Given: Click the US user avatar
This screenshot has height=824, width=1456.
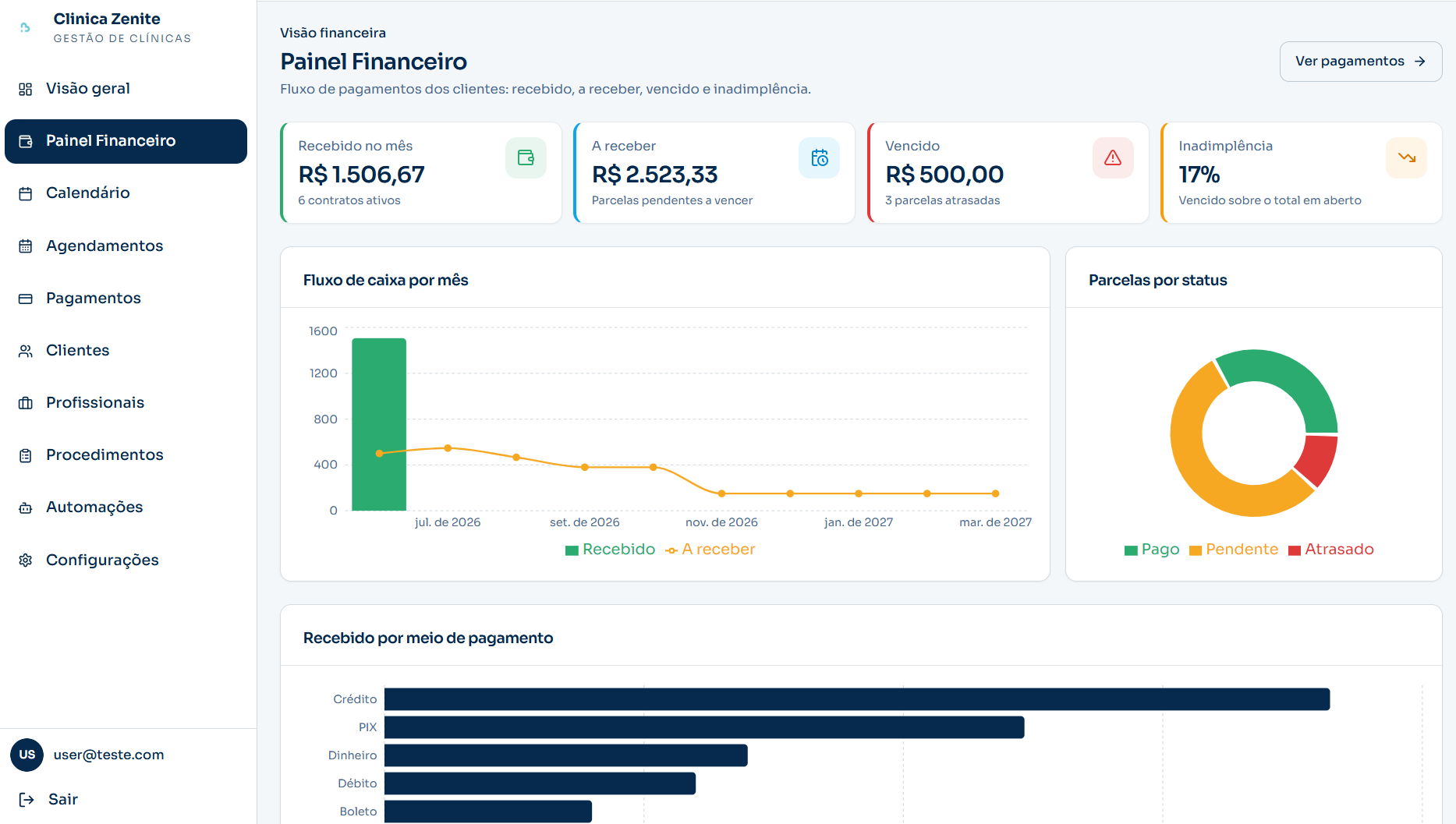Looking at the screenshot, I should coord(27,755).
